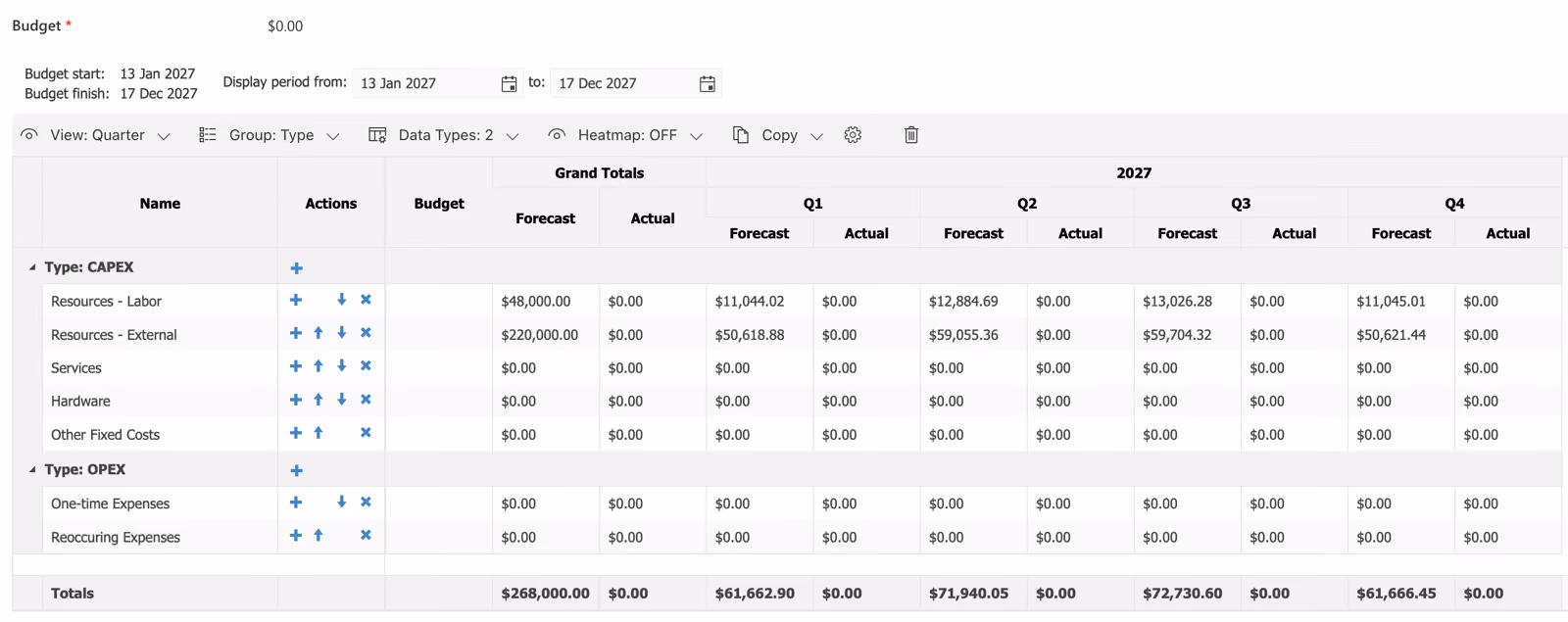Click the plus icon on Services row
1568x622 pixels.
[x=295, y=366]
